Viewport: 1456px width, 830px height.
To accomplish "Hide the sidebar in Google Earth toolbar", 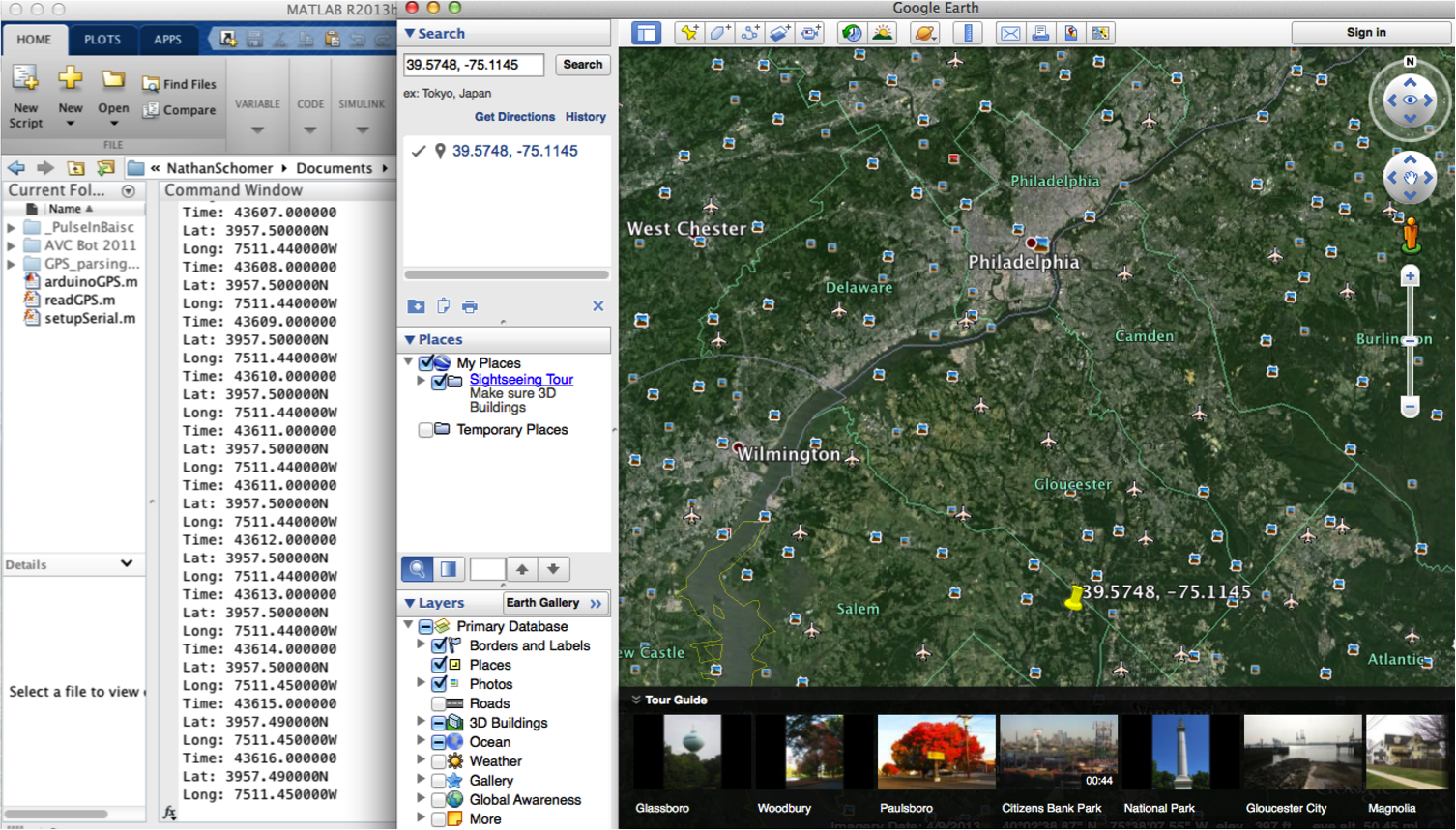I will pyautogui.click(x=646, y=33).
